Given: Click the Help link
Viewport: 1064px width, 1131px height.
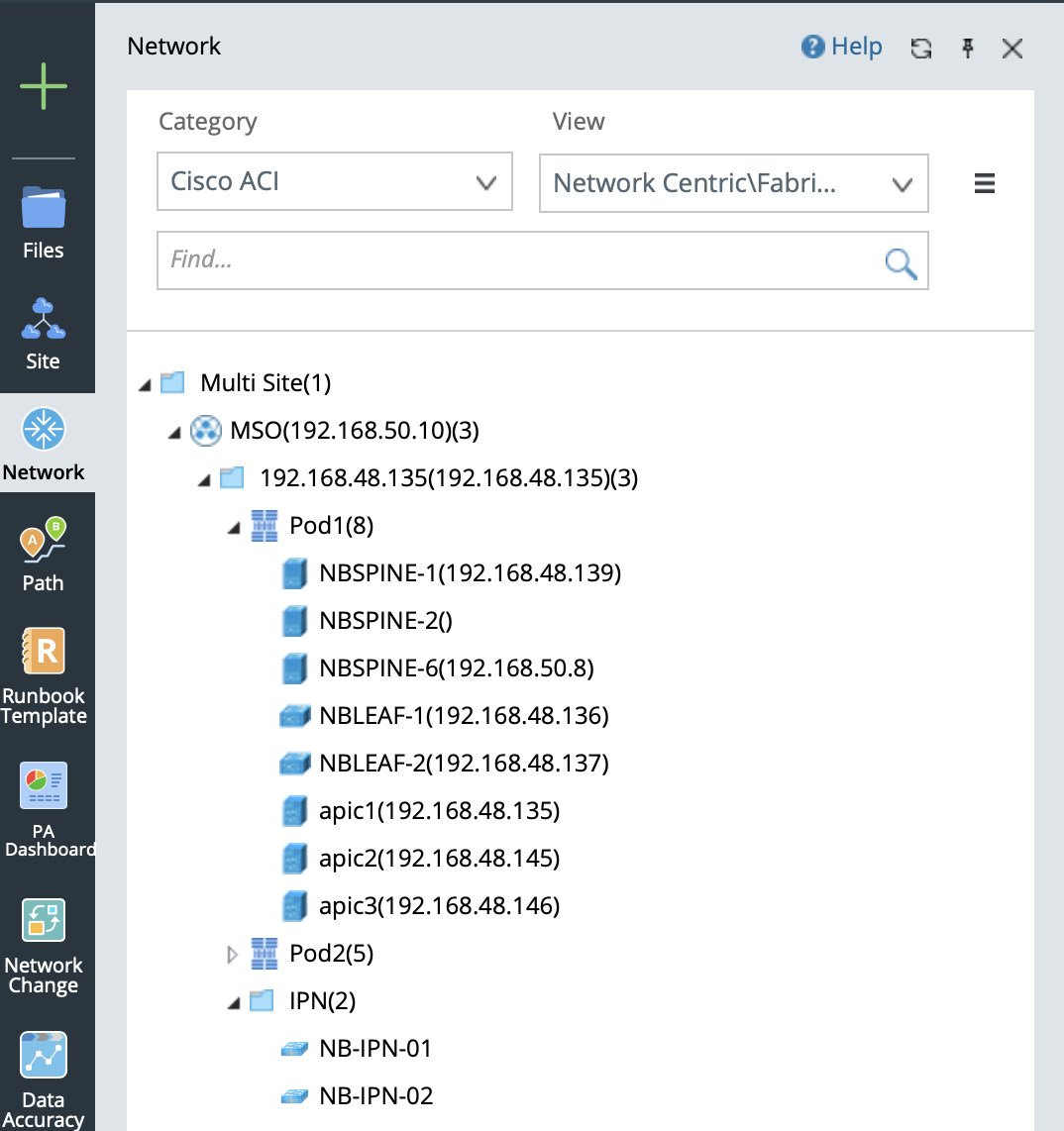Looking at the screenshot, I should point(842,47).
